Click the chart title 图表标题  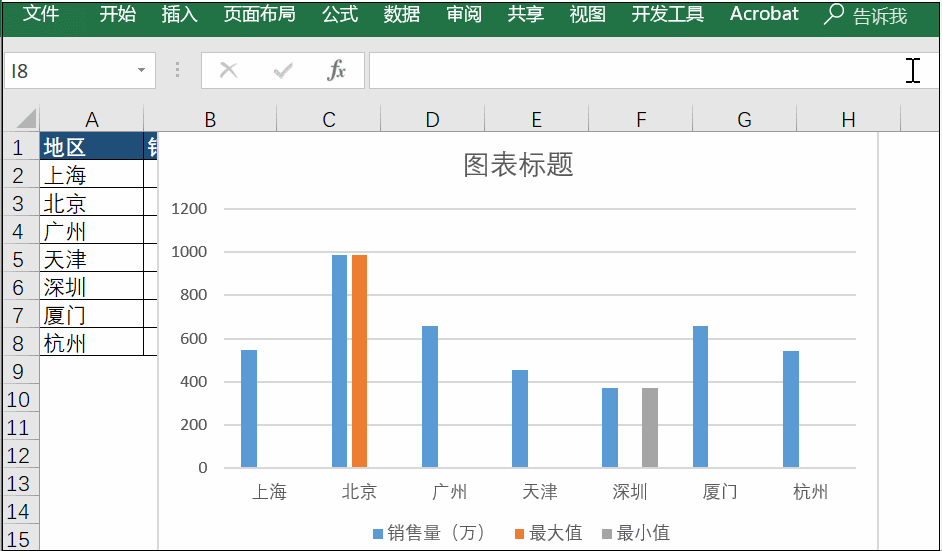[x=518, y=165]
